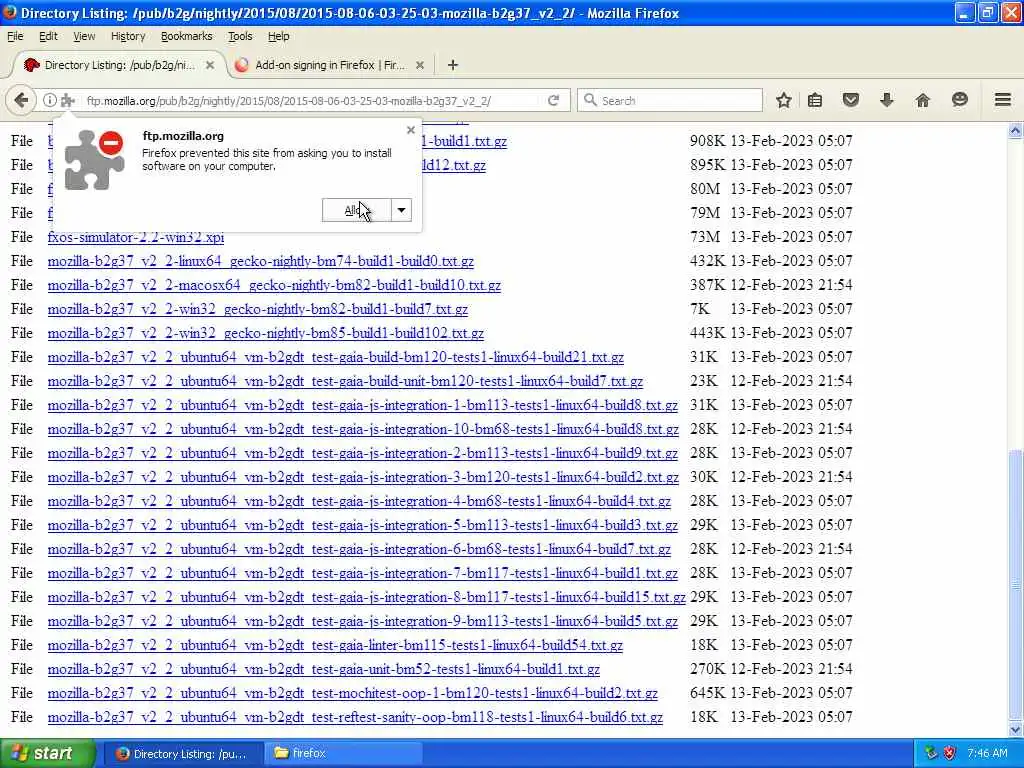Close the Directory Listing tab
Viewport: 1024px width, 768px height.
click(x=210, y=65)
